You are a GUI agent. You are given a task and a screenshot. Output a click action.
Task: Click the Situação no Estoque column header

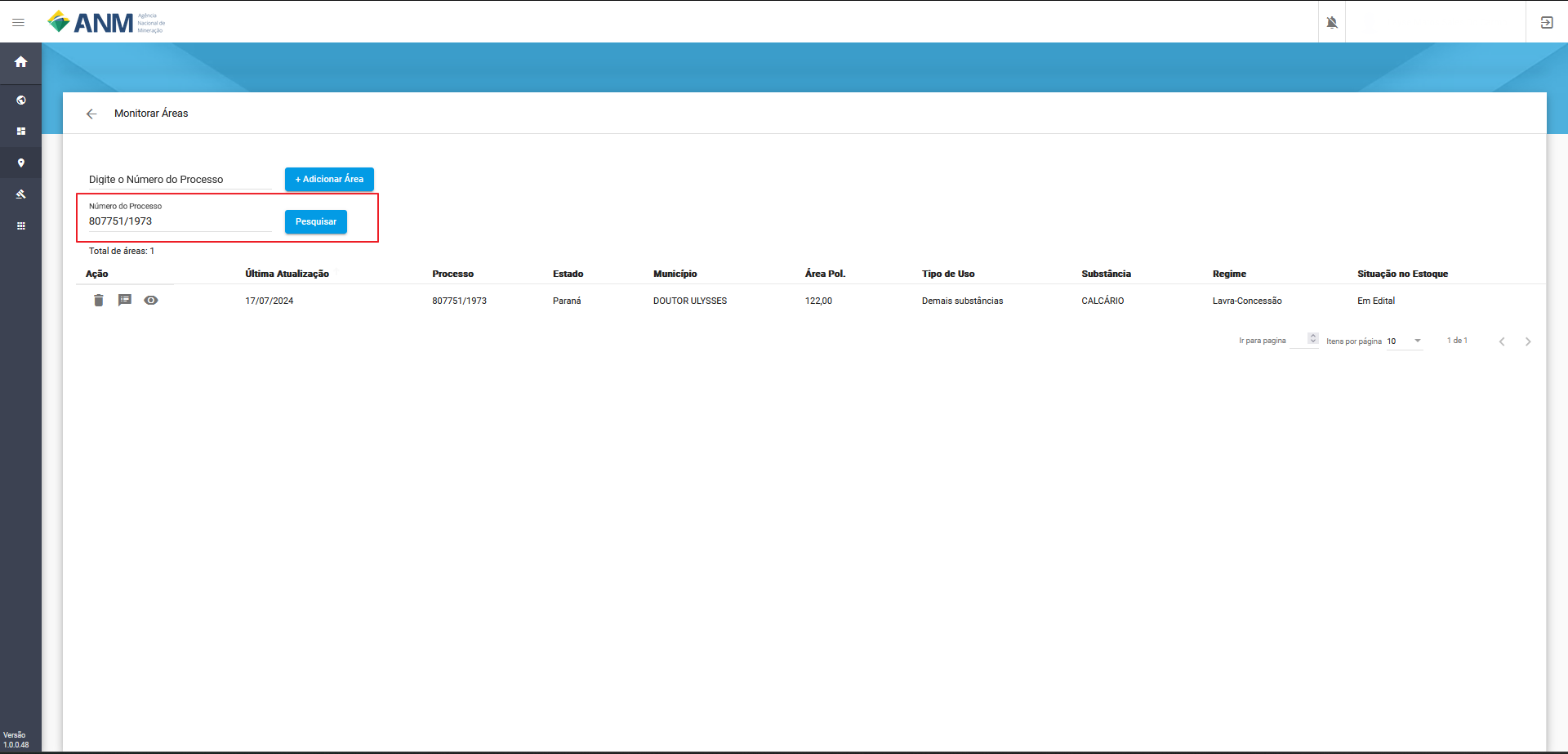1403,274
